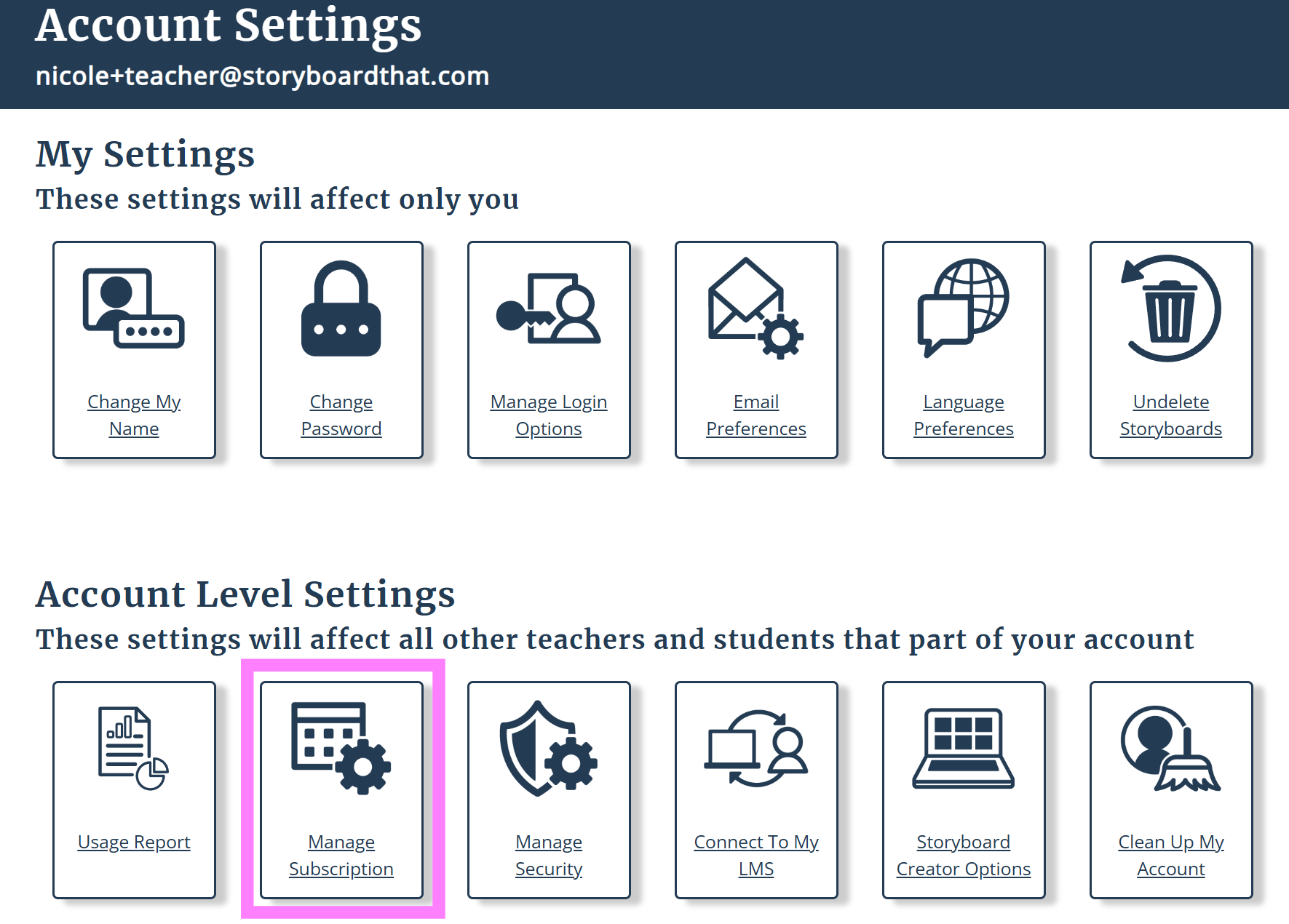Viewport: 1289px width, 924px height.
Task: Open the Manage Subscription link
Action: tap(341, 856)
